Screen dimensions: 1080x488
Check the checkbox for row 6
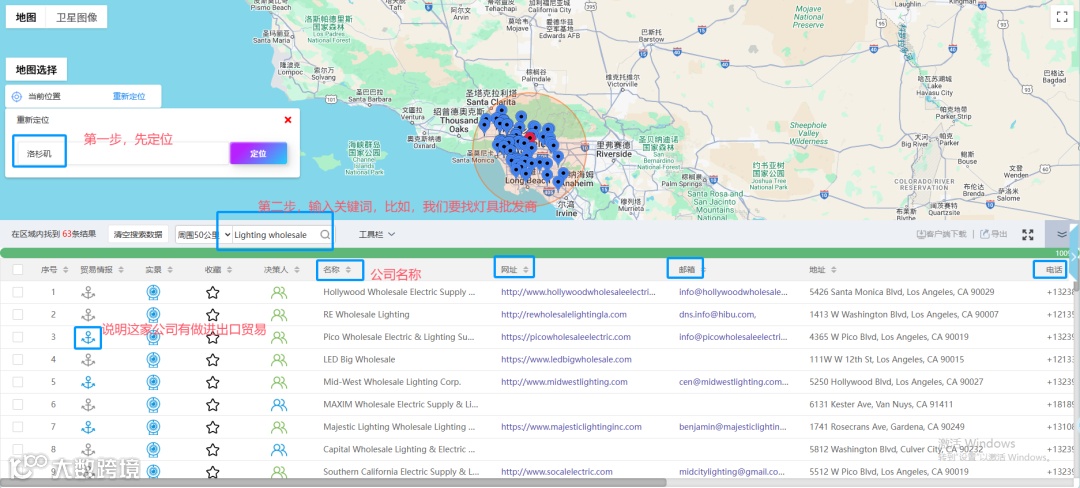click(18, 404)
